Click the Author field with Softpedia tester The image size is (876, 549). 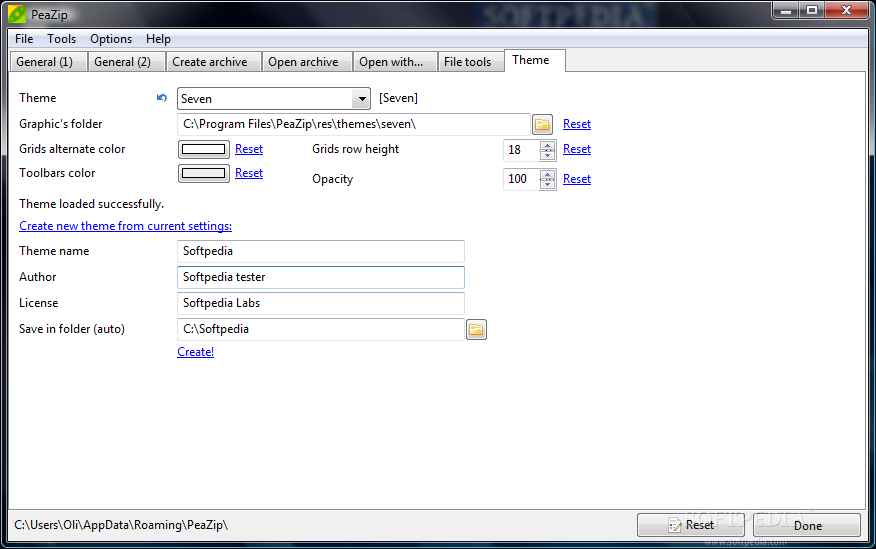click(x=321, y=278)
